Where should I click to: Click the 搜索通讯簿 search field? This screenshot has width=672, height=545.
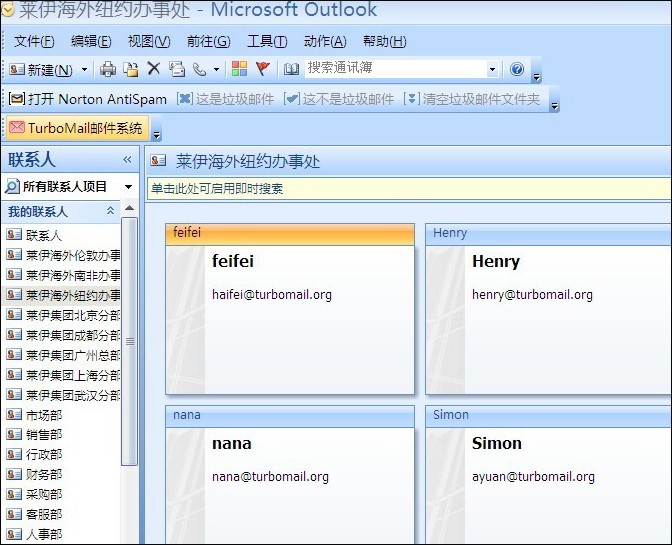click(x=396, y=69)
